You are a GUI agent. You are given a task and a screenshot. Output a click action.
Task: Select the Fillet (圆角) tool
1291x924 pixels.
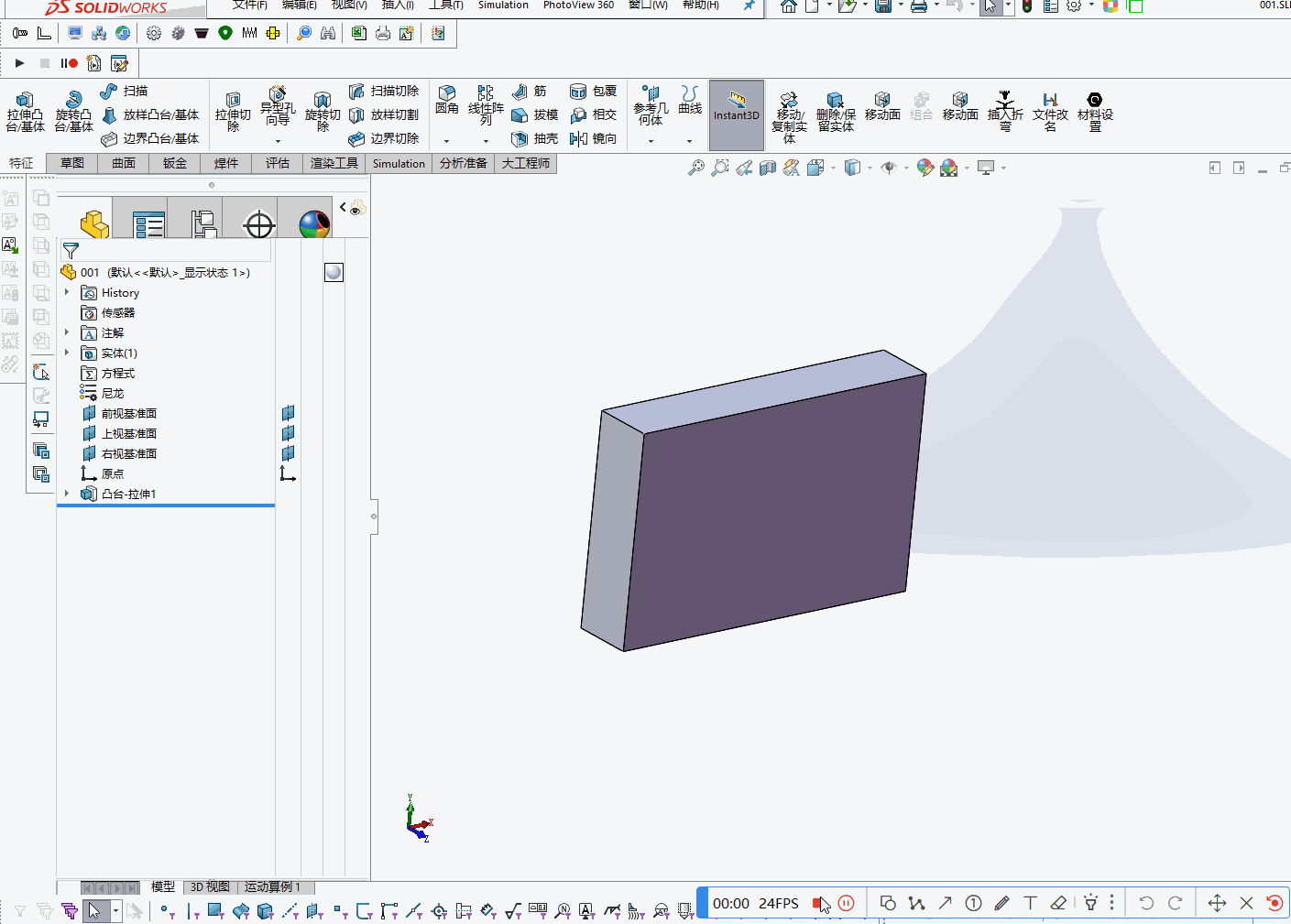point(447,100)
